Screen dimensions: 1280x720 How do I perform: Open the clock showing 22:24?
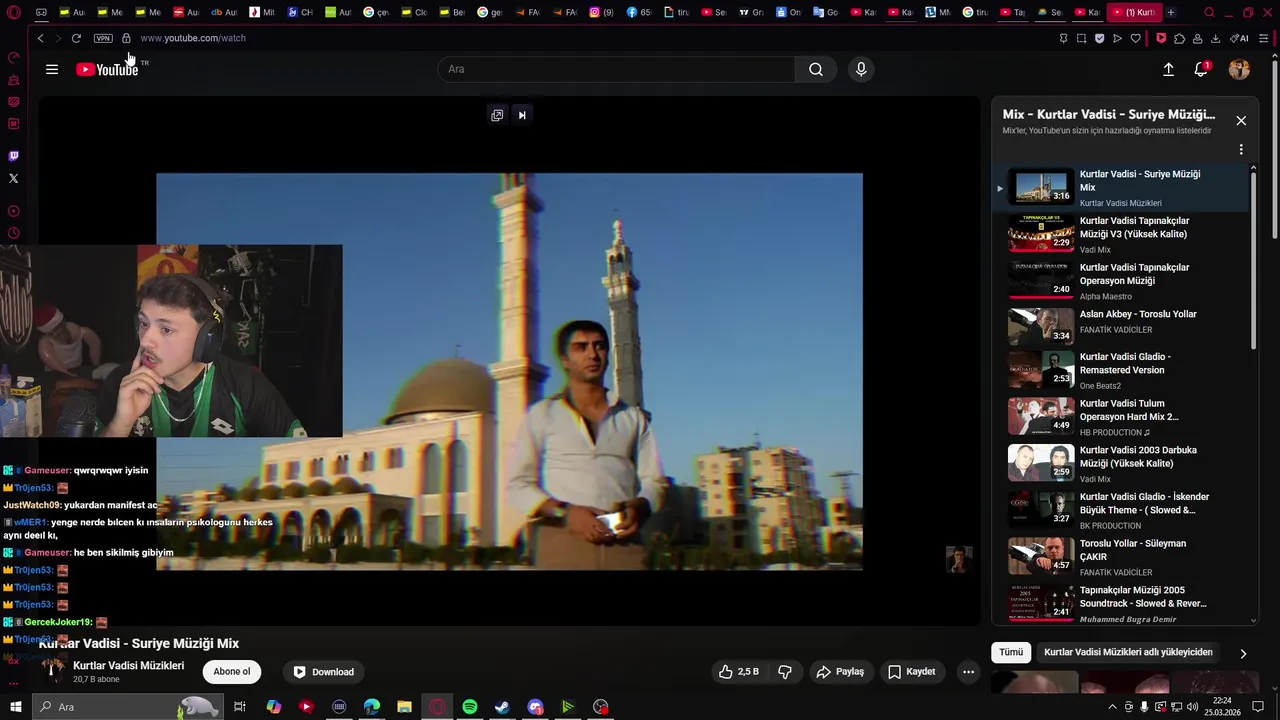1222,707
